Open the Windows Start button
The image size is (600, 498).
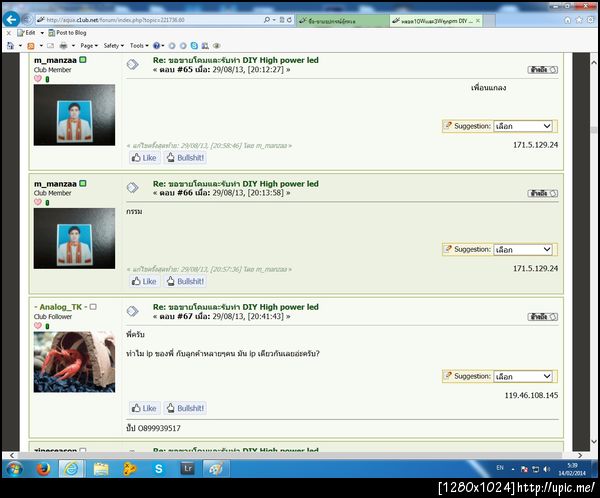(x=14, y=469)
